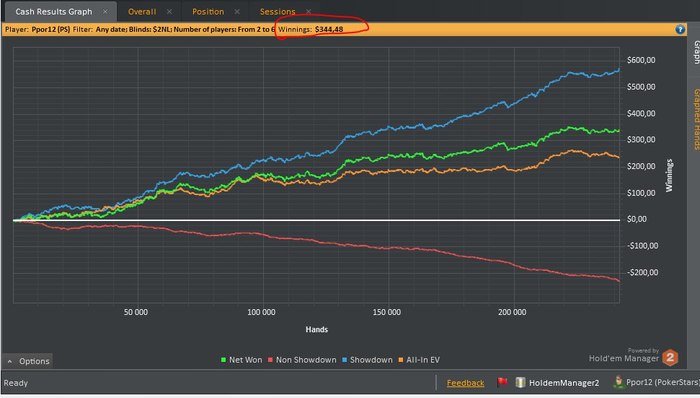
Task: Click the Net Won legend label
Action: coord(246,360)
